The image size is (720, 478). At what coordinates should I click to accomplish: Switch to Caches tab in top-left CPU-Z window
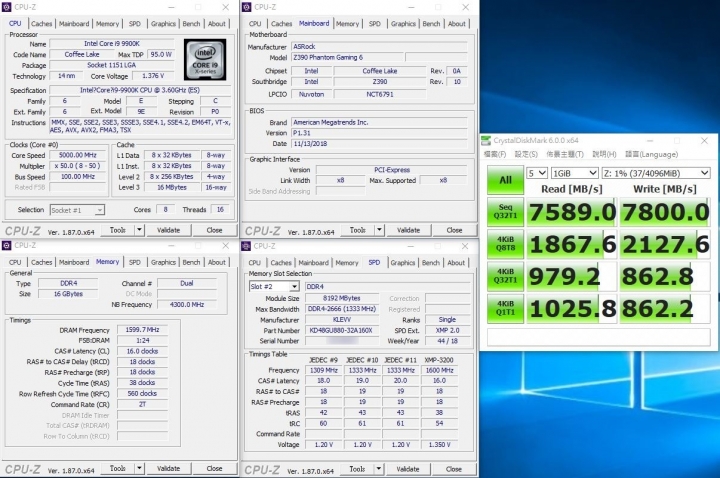[41, 23]
